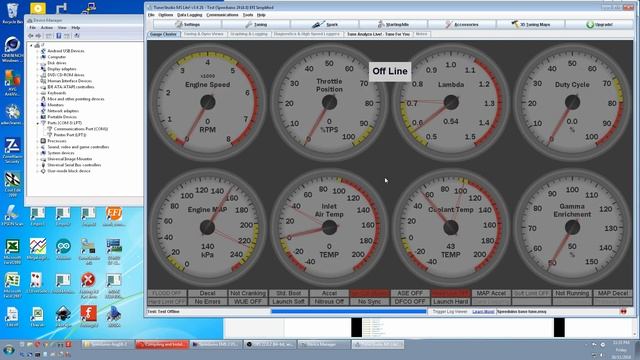
Task: Click the 'Launch Hard' status indicator
Action: tap(451, 302)
